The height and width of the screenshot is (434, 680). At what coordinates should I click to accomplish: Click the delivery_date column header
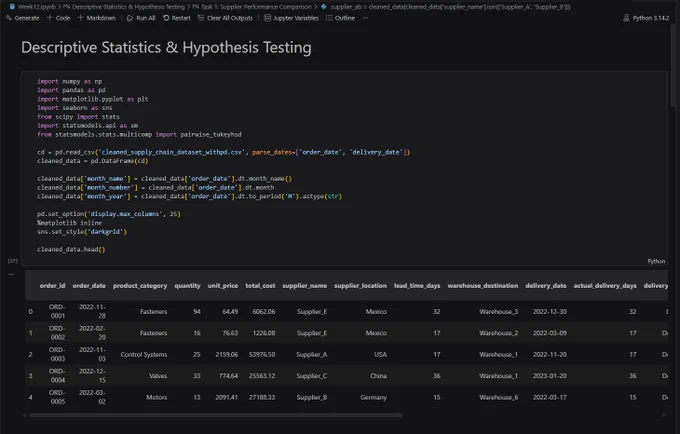point(546,285)
